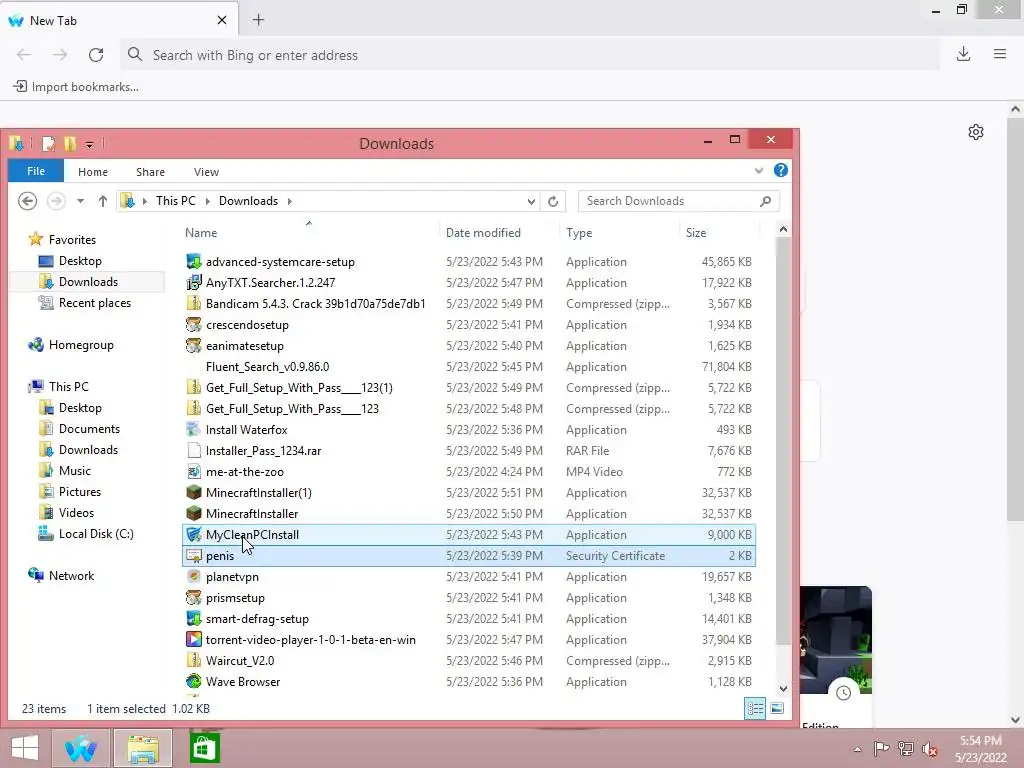Image resolution: width=1024 pixels, height=768 pixels.
Task: Select prismsetup application icon
Action: (193, 598)
